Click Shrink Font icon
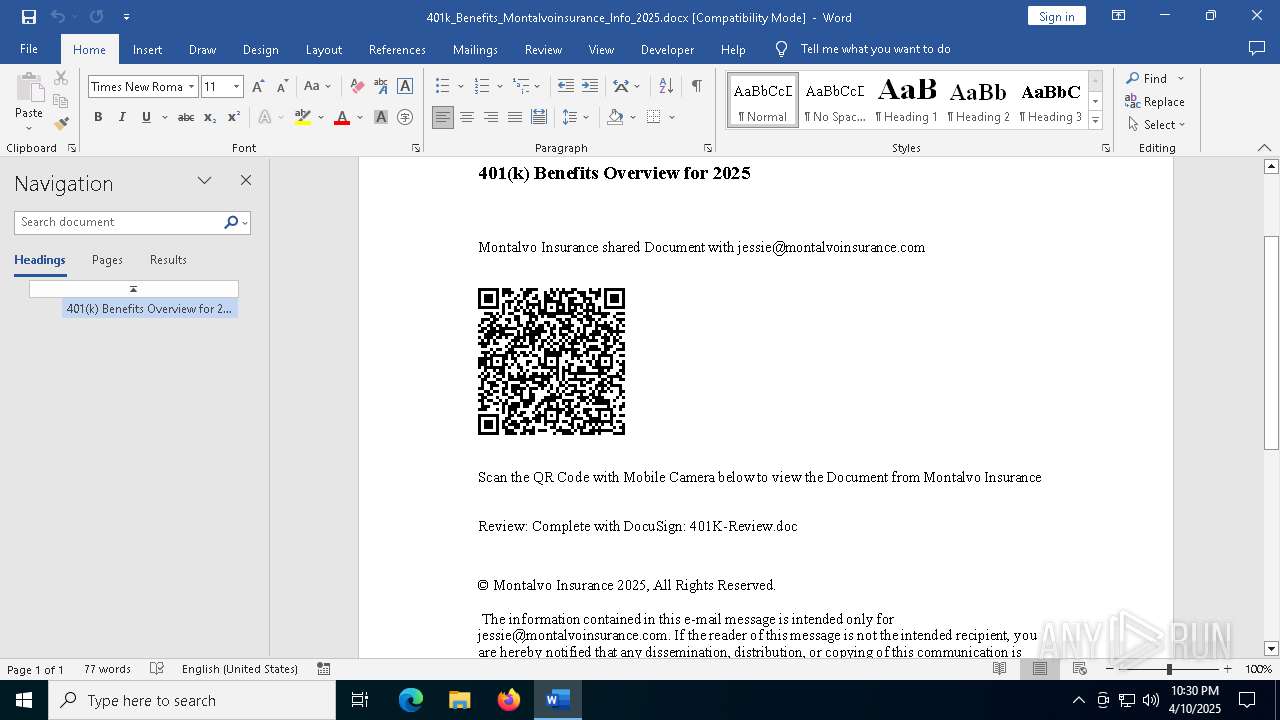The height and width of the screenshot is (720, 1280). [x=282, y=87]
